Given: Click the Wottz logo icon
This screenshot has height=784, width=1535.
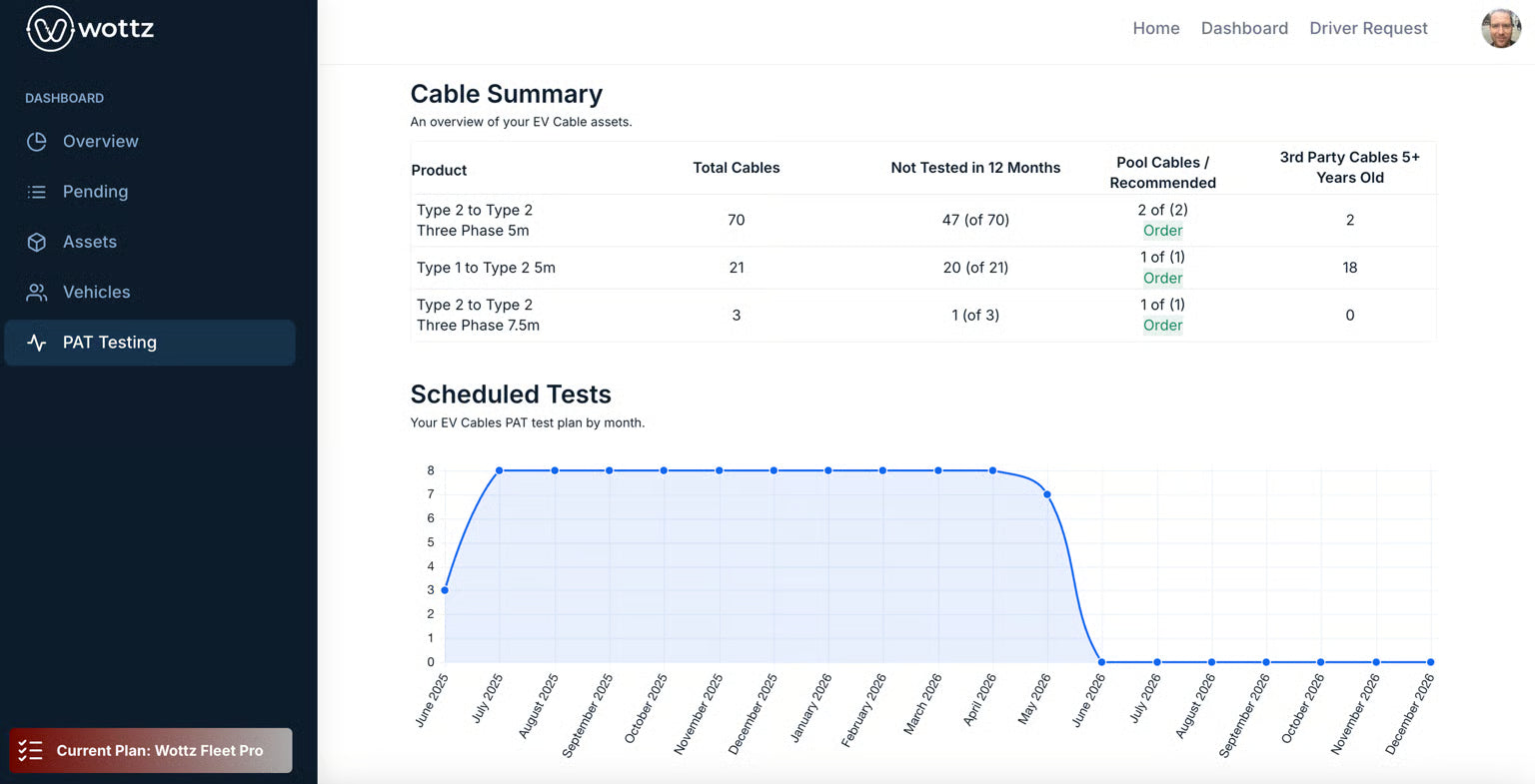Looking at the screenshot, I should click(x=50, y=28).
